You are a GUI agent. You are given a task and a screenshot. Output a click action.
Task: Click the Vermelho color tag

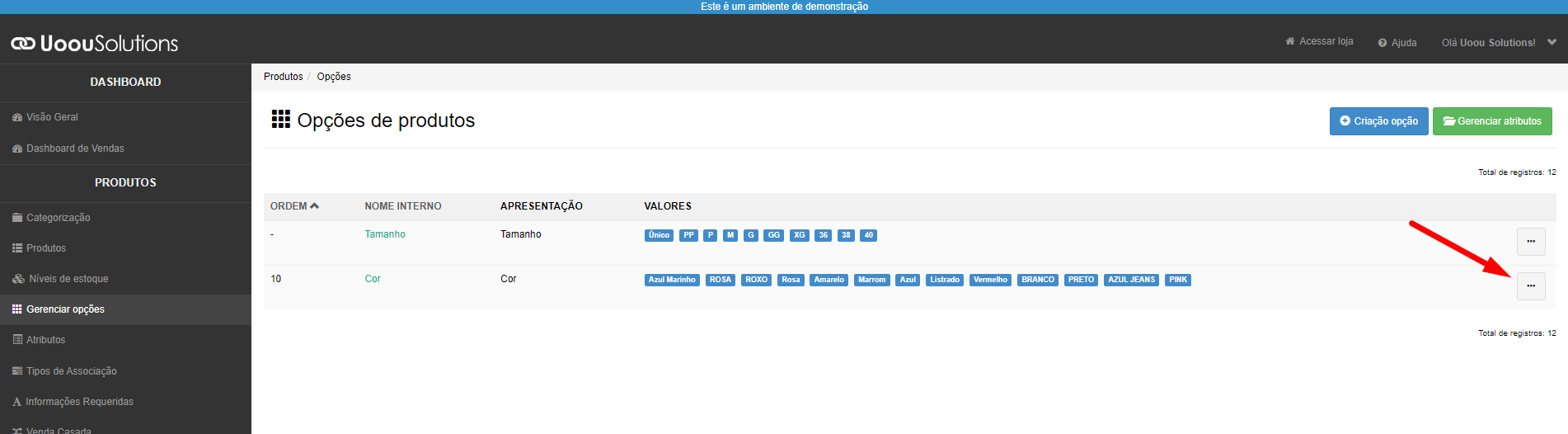coord(990,280)
